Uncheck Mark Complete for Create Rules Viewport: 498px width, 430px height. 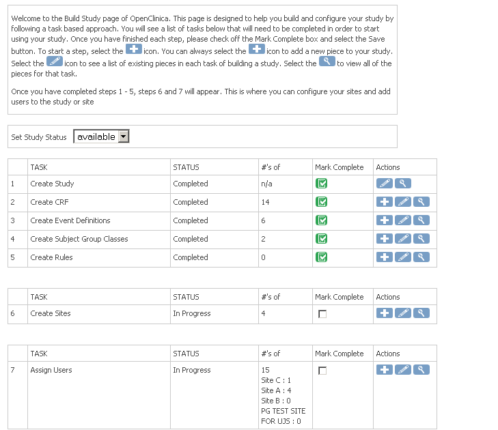pyautogui.click(x=321, y=257)
